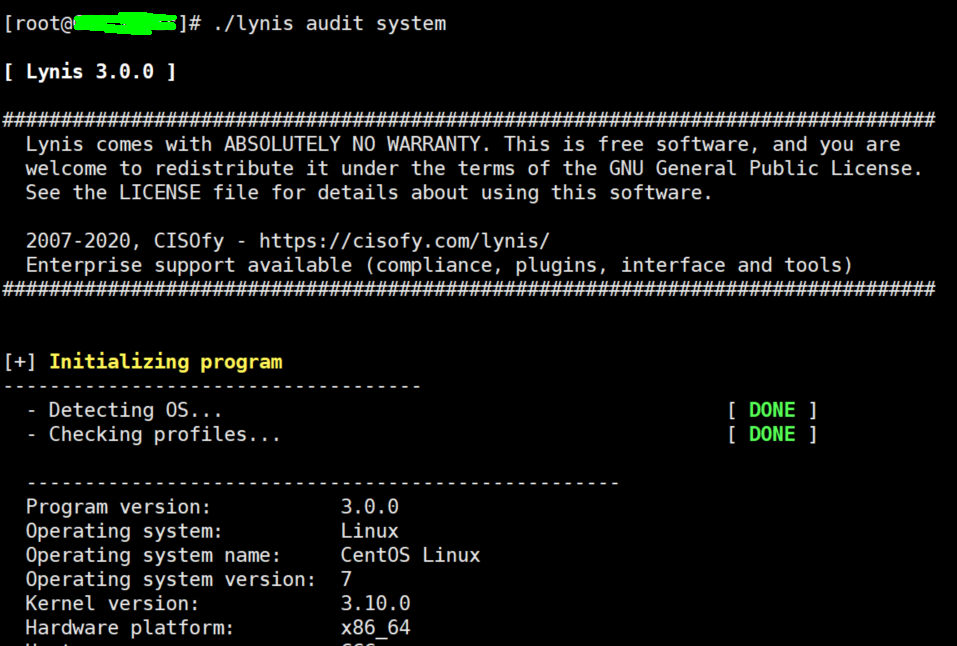The image size is (957, 646).
Task: Click the 'Enterprise support available' line
Action: [439, 266]
